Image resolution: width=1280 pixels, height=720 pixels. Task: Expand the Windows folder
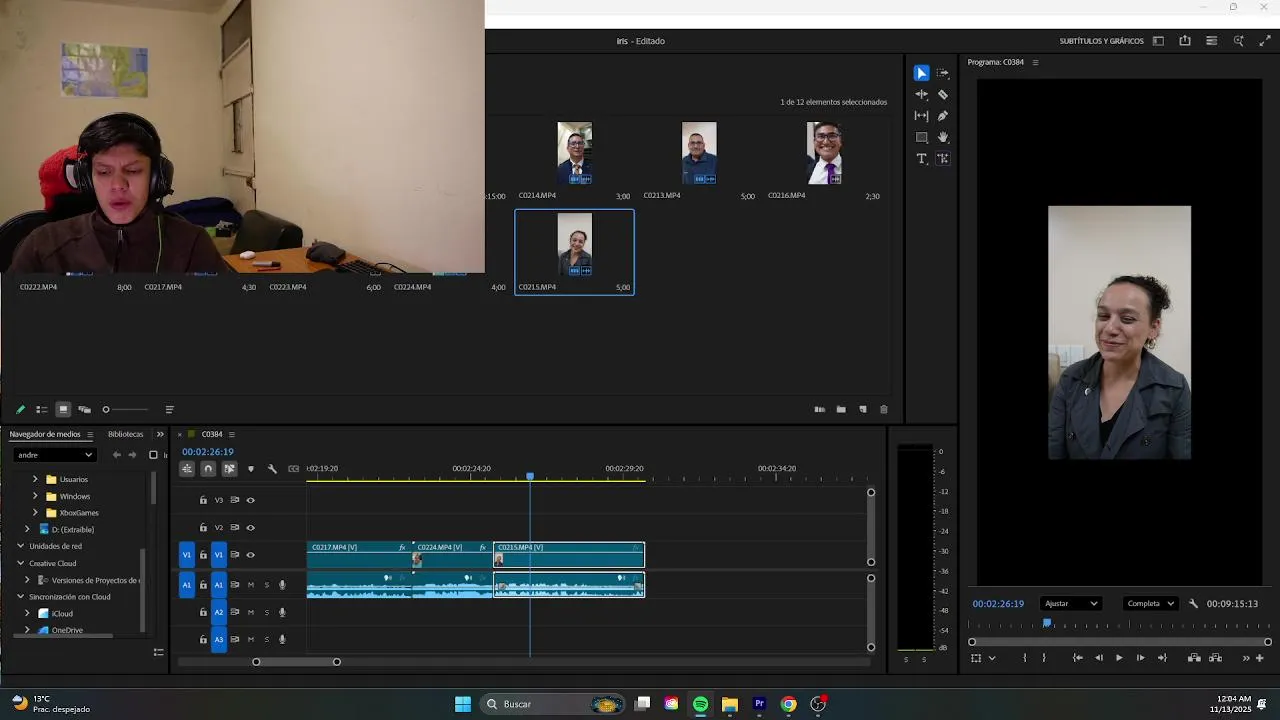[x=36, y=496]
